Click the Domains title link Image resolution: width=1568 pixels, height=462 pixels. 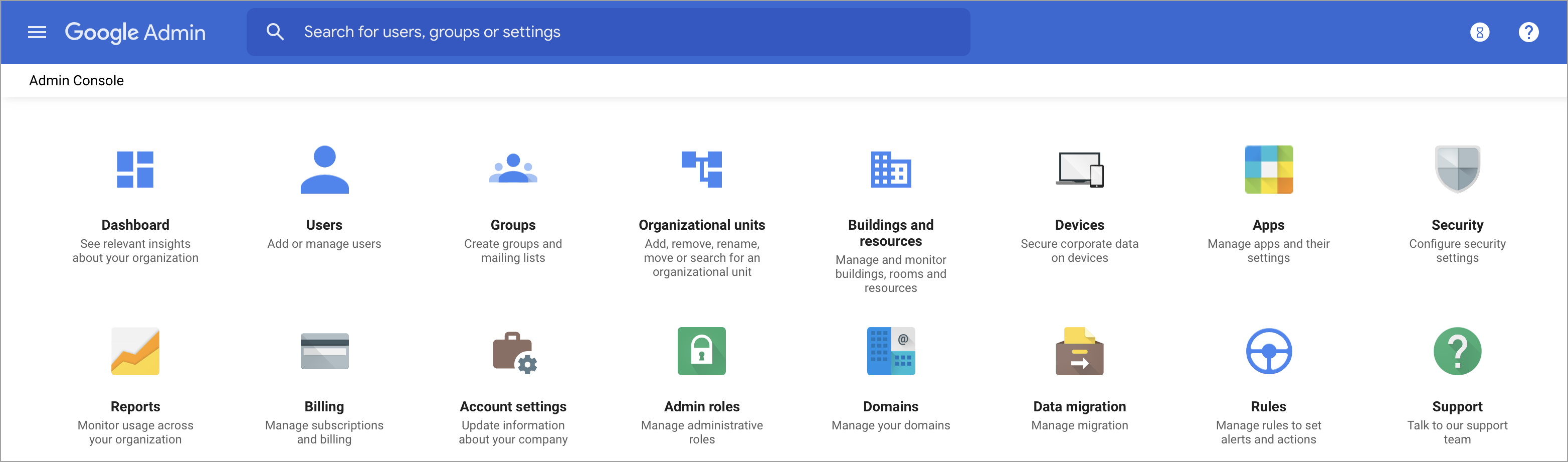[x=890, y=406]
